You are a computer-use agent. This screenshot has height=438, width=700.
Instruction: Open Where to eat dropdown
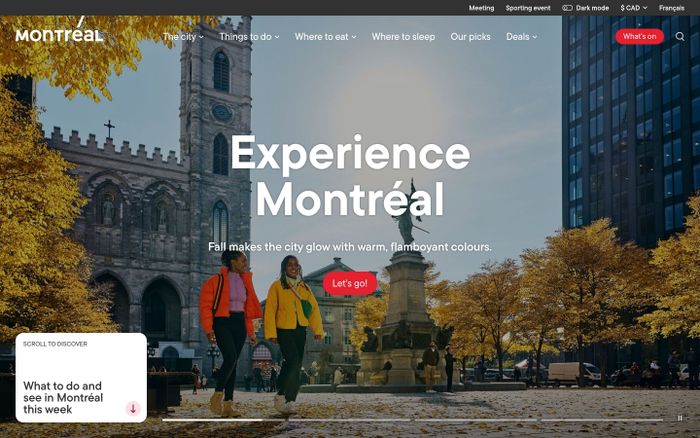[x=325, y=37]
